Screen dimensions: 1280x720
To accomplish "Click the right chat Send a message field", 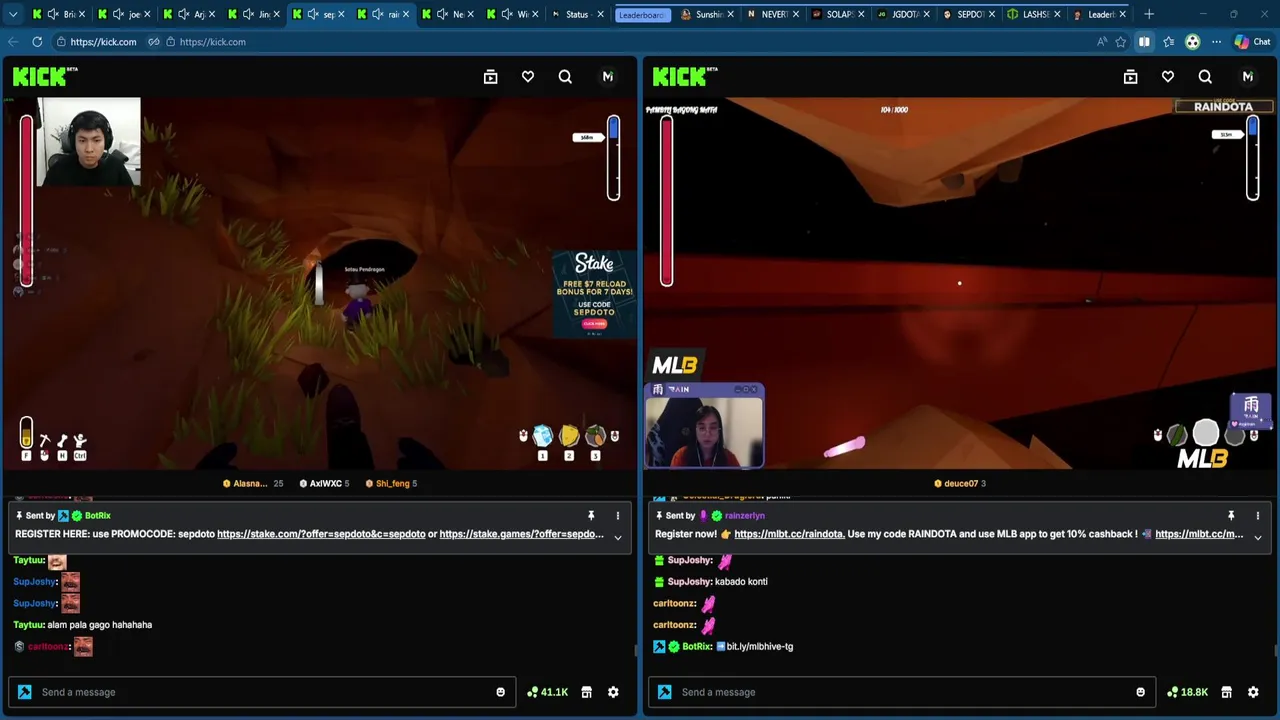I will click(903, 692).
